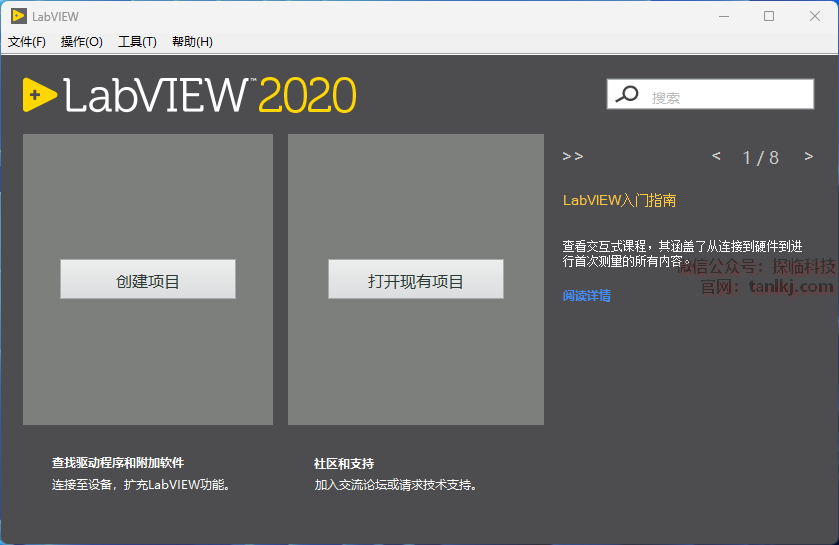Click the 创建项目 button
This screenshot has width=839, height=545.
pyautogui.click(x=148, y=280)
